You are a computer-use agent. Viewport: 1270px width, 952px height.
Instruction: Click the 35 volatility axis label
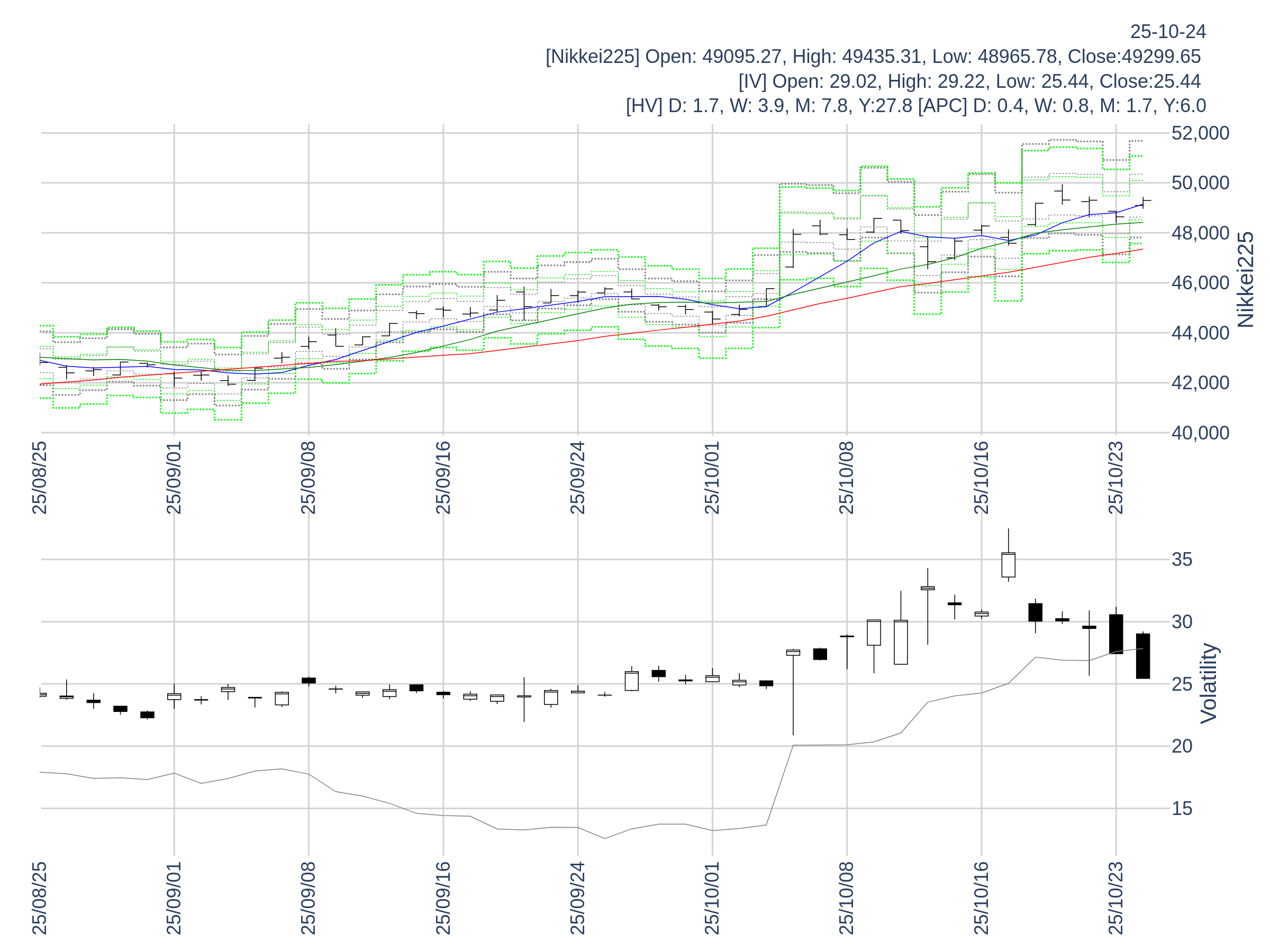point(1182,560)
